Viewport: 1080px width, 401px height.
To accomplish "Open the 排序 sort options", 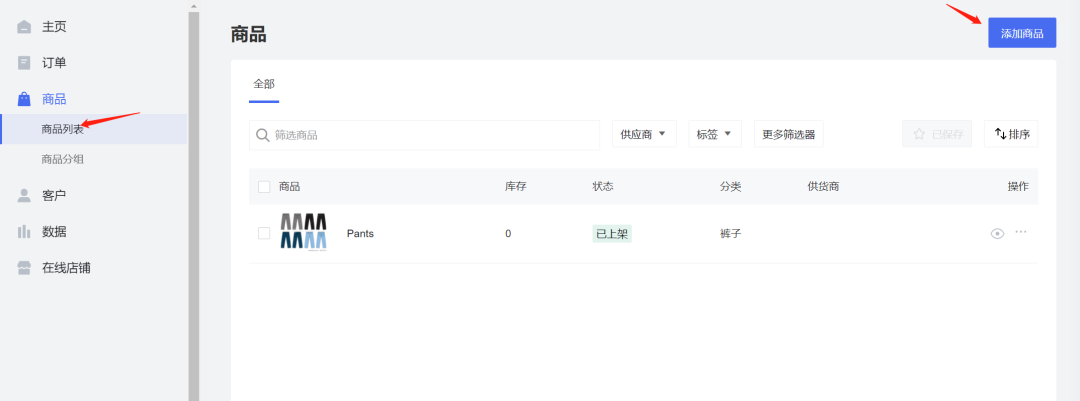I will 1011,134.
